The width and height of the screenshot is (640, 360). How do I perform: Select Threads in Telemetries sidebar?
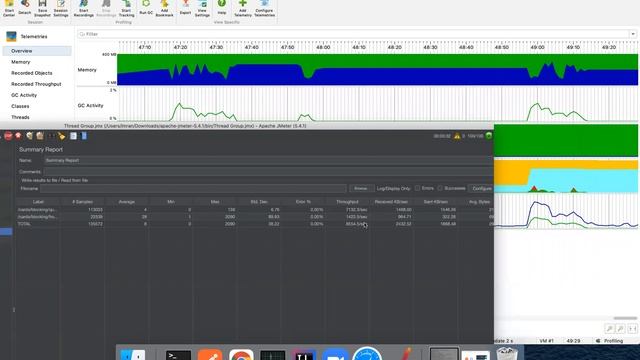point(20,117)
